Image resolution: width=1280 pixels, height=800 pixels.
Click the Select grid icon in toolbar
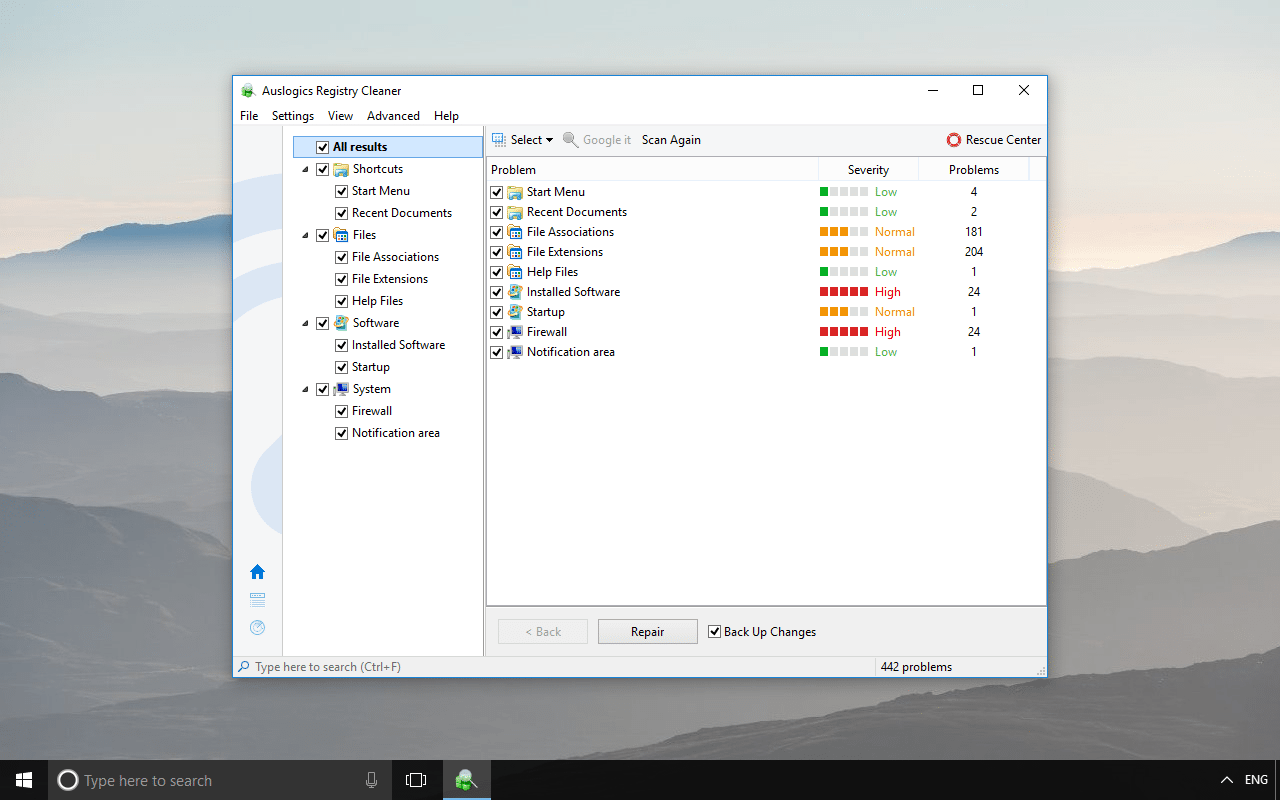499,140
